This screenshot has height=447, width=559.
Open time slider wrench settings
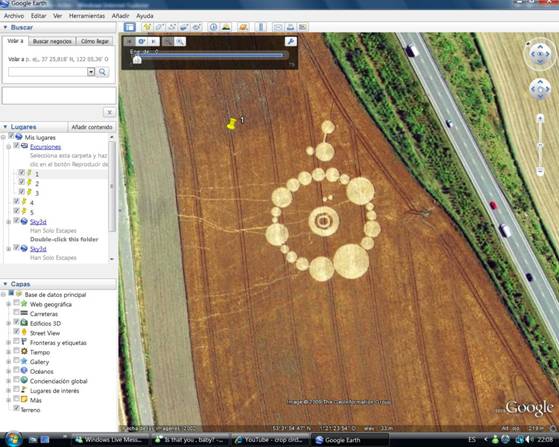pyautogui.click(x=291, y=41)
